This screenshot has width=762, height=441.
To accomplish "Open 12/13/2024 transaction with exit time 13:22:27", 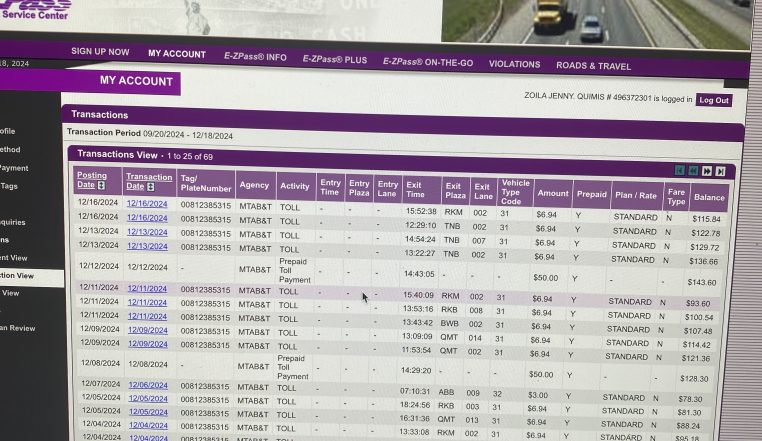I will tap(147, 246).
